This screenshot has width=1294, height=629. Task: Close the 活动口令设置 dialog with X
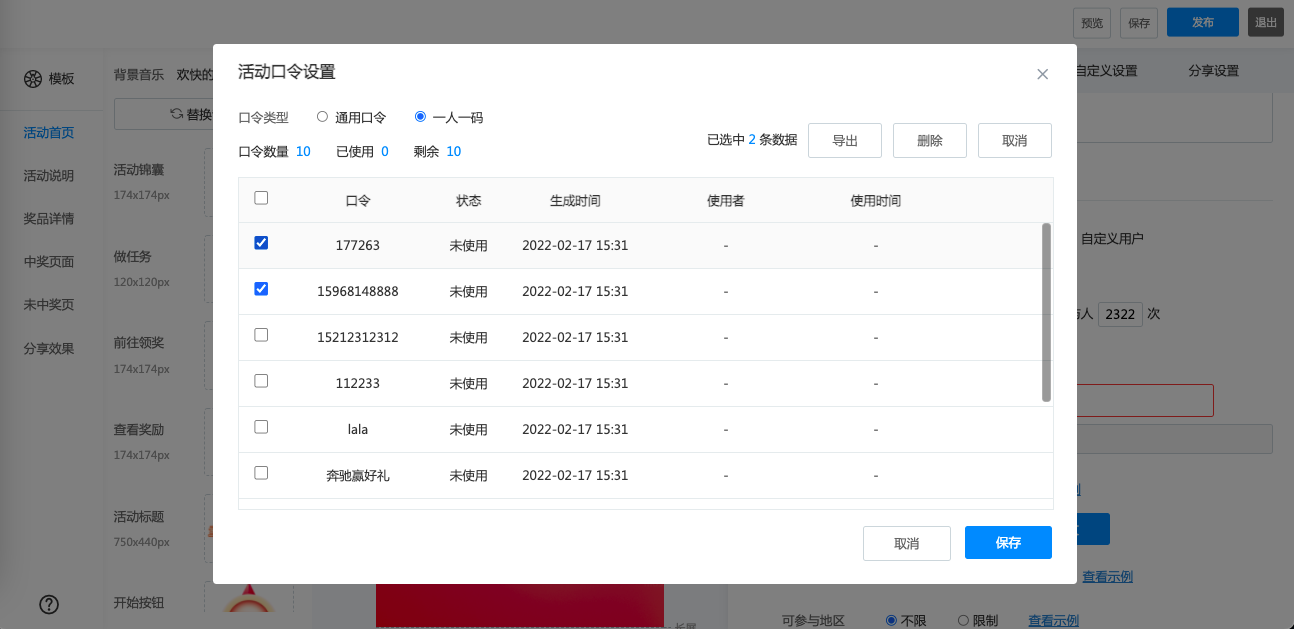pos(1042,74)
